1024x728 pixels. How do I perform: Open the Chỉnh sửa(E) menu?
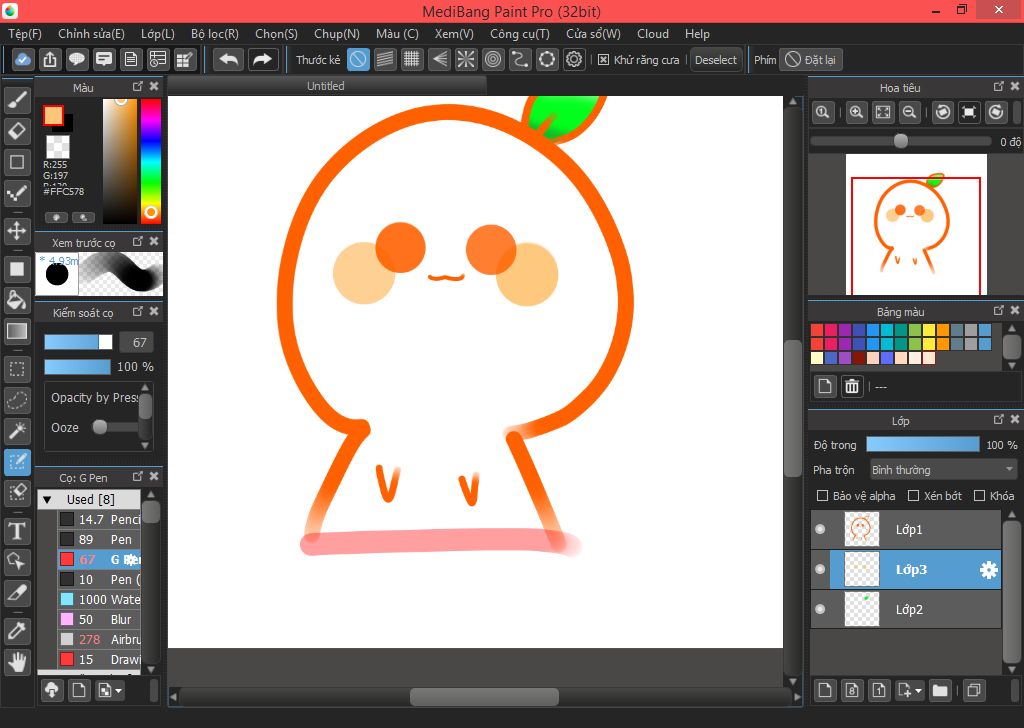click(x=91, y=33)
